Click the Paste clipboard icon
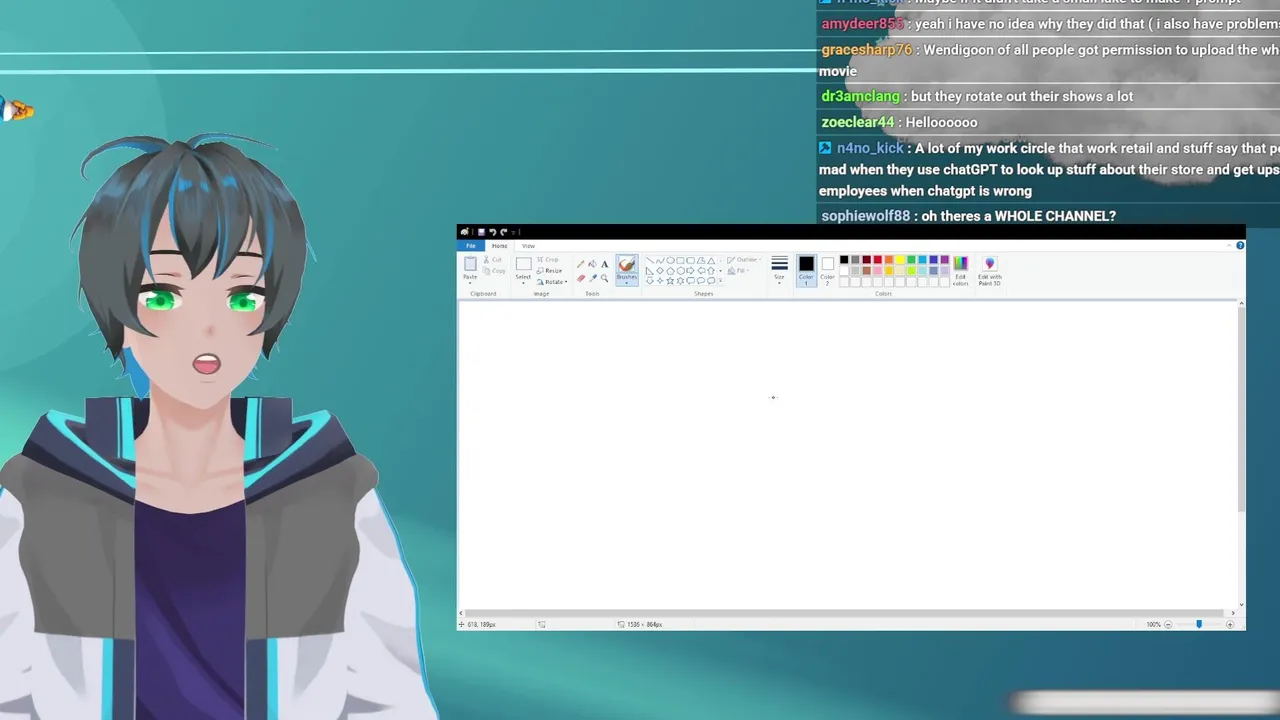The image size is (1280, 720). [x=470, y=264]
